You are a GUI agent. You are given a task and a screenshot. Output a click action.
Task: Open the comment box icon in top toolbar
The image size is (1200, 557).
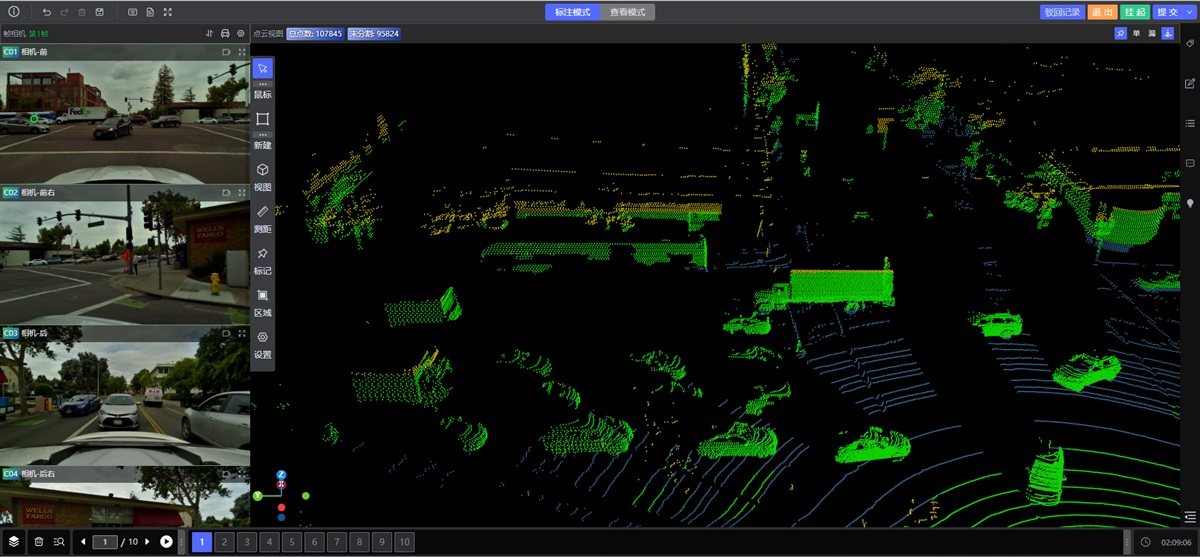pos(133,12)
